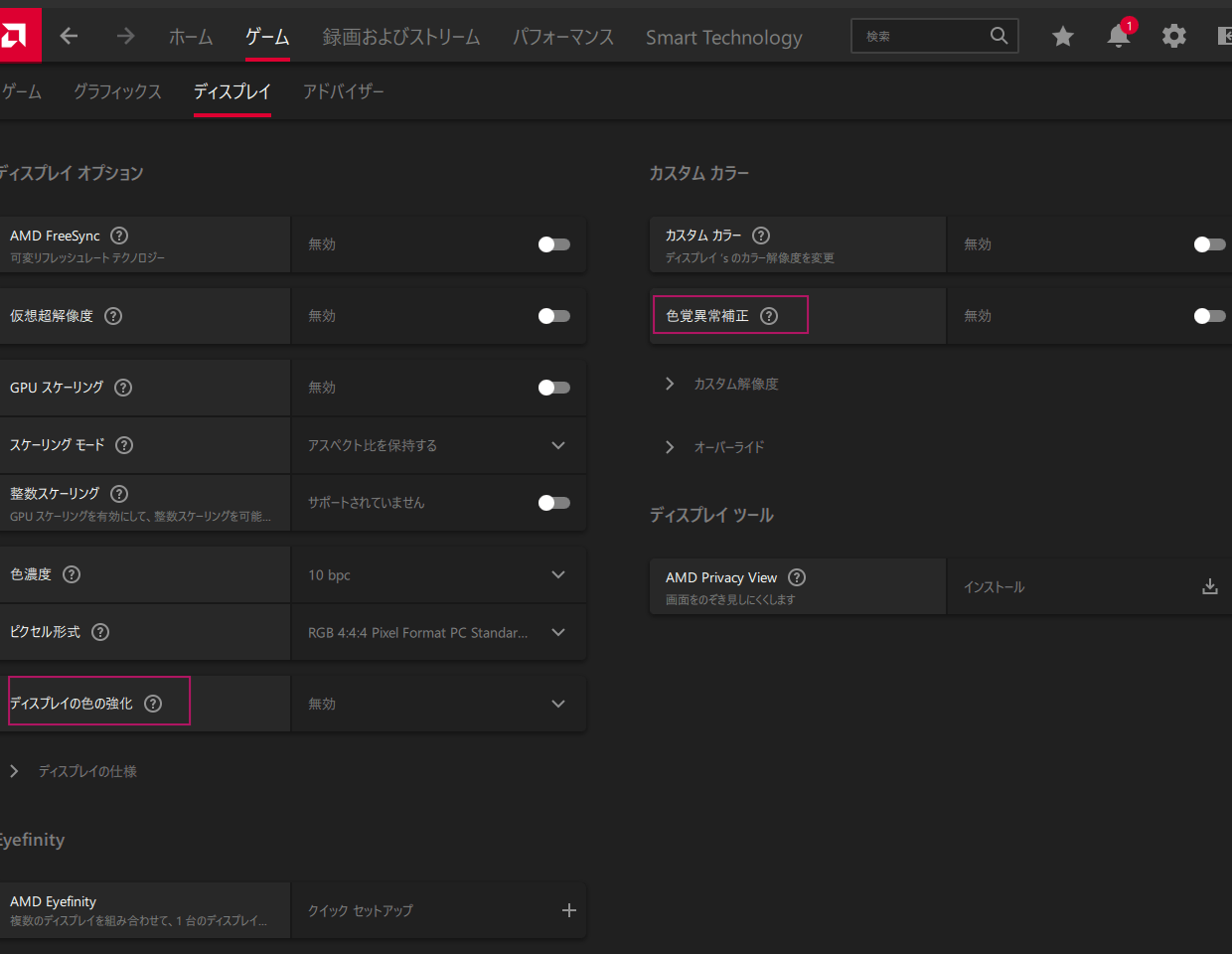Enable AMD FreeSync toggle
The width and height of the screenshot is (1232, 954).
click(554, 244)
